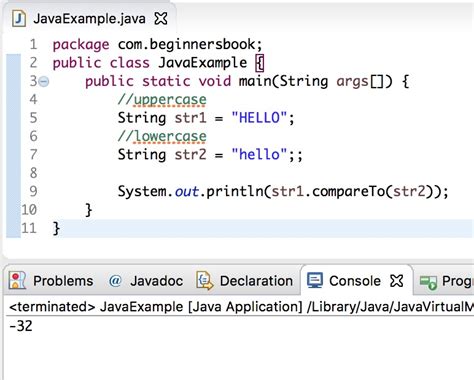474x380 pixels.
Task: Close the Console view tab
Action: 397,281
